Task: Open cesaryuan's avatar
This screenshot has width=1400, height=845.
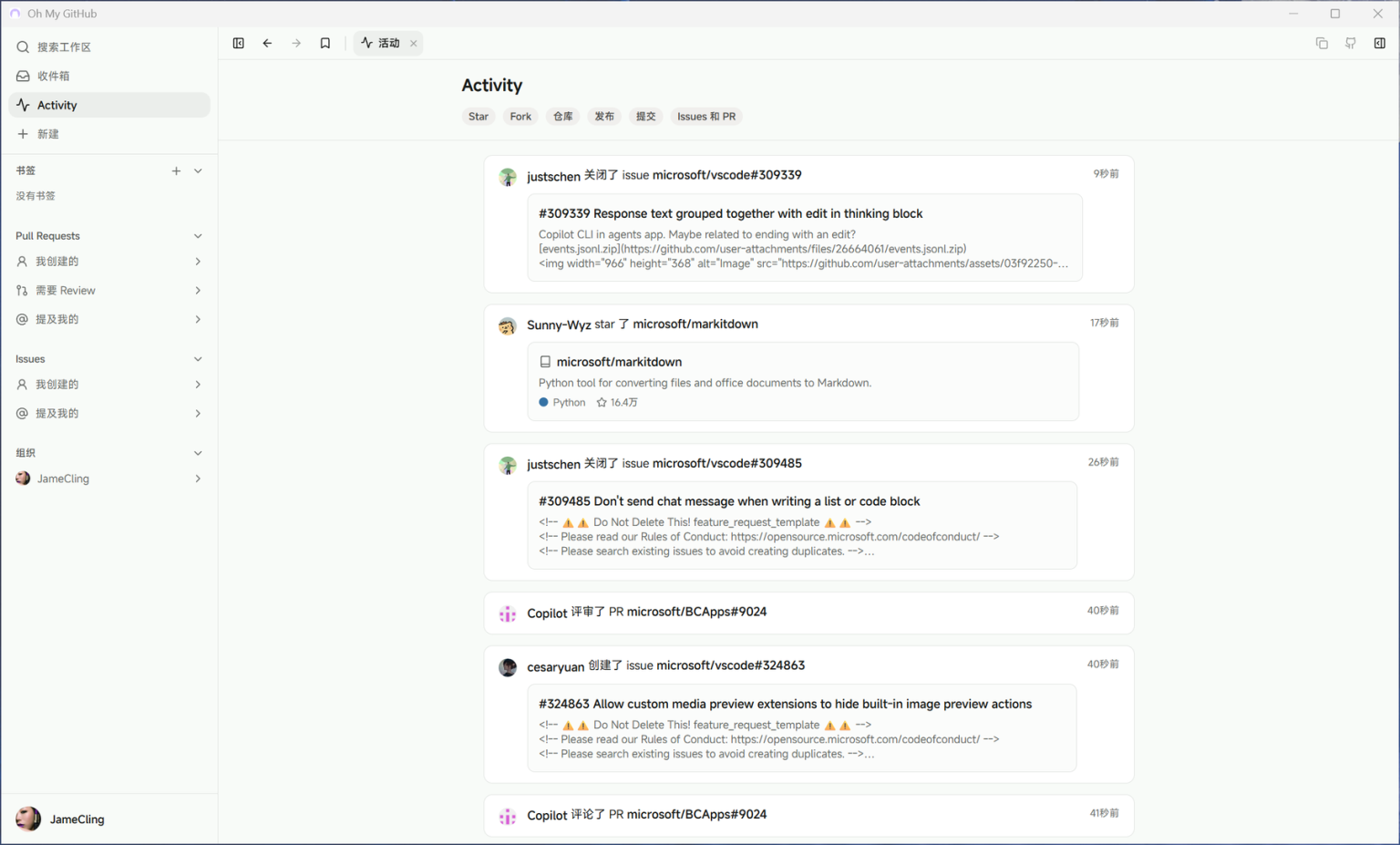Action: (x=508, y=667)
